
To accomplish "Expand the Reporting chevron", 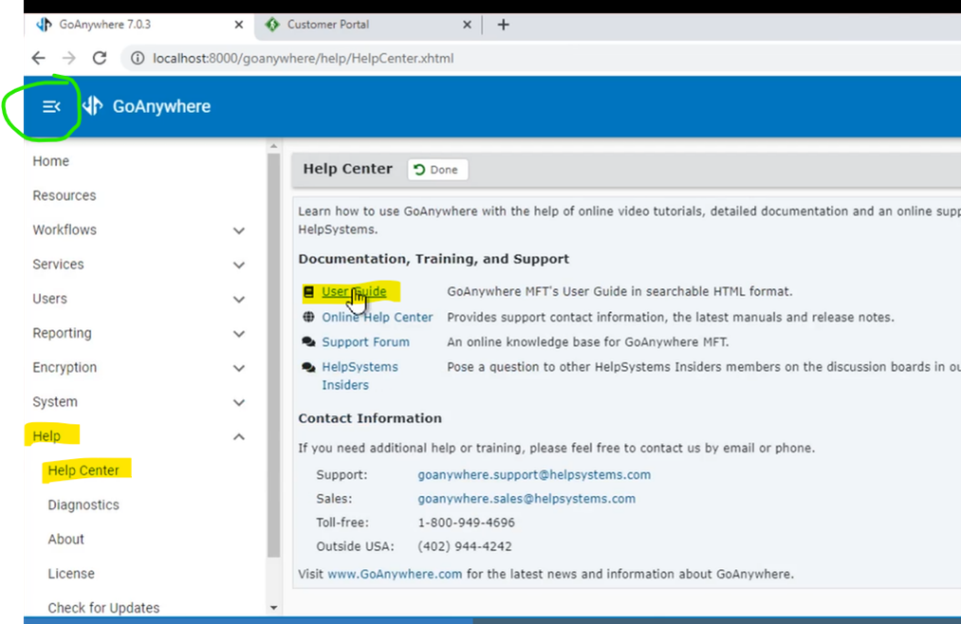I will [x=239, y=333].
